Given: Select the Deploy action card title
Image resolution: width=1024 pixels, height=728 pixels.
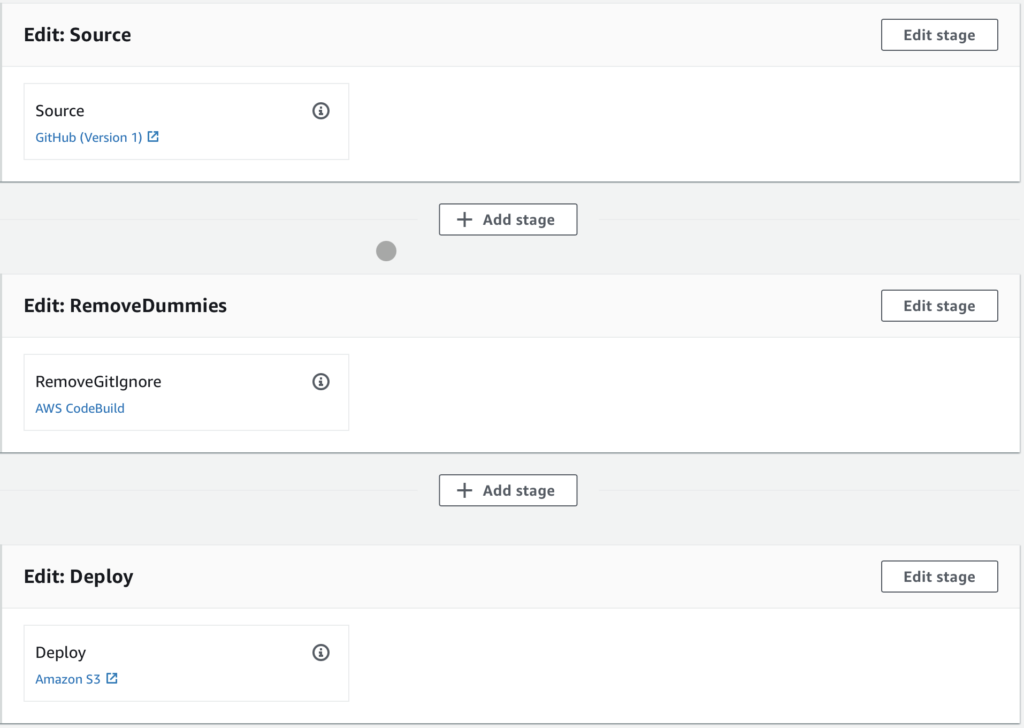Looking at the screenshot, I should click(61, 653).
